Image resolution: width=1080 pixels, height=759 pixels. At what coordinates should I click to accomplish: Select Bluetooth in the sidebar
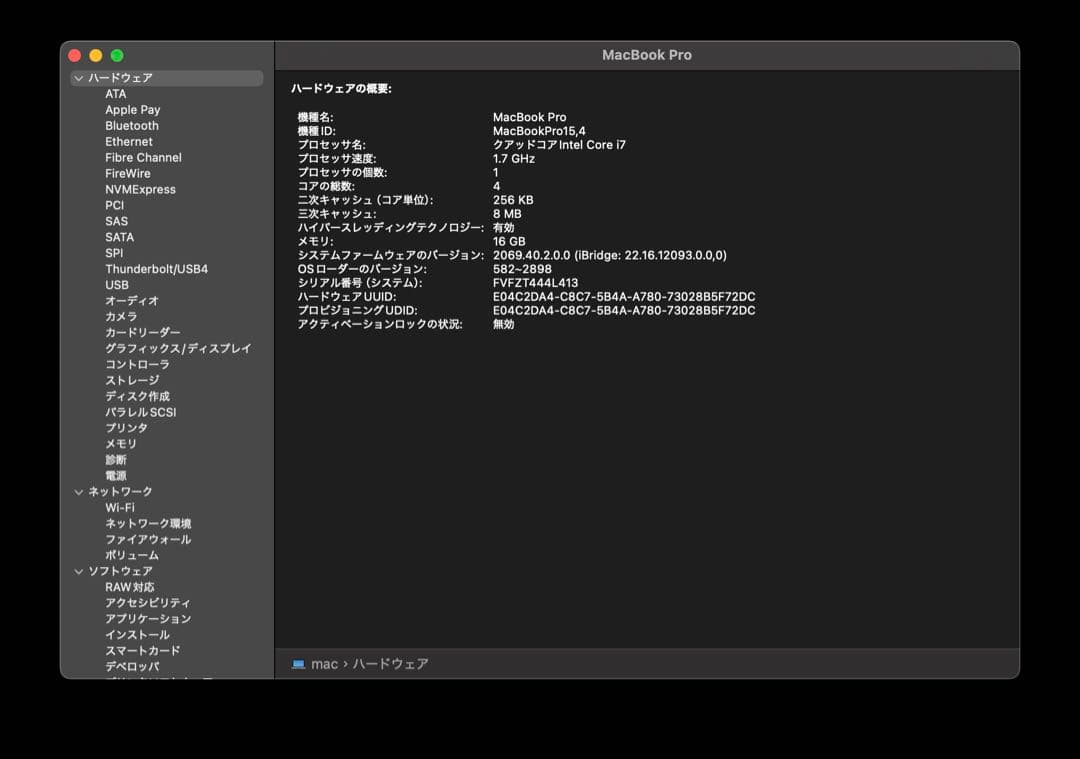(132, 125)
